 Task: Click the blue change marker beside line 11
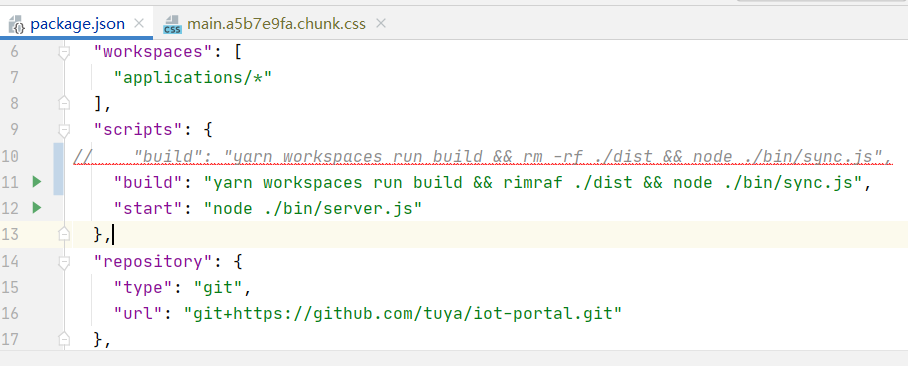[x=58, y=169]
